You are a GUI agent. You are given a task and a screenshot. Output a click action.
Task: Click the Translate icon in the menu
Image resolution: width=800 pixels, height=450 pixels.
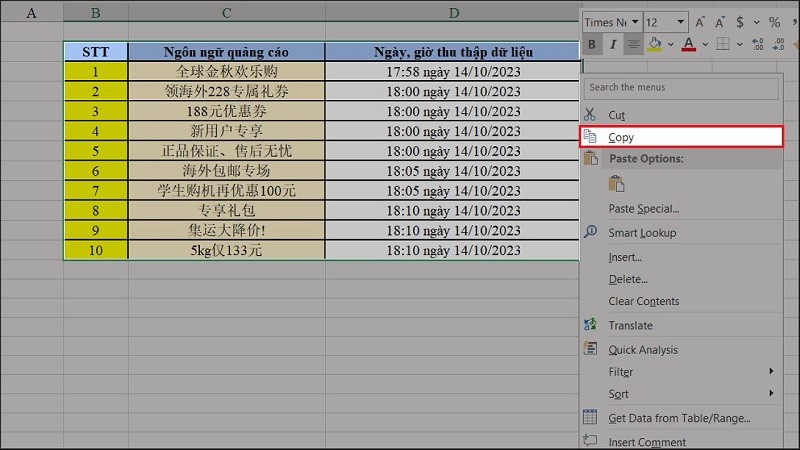[x=590, y=324]
